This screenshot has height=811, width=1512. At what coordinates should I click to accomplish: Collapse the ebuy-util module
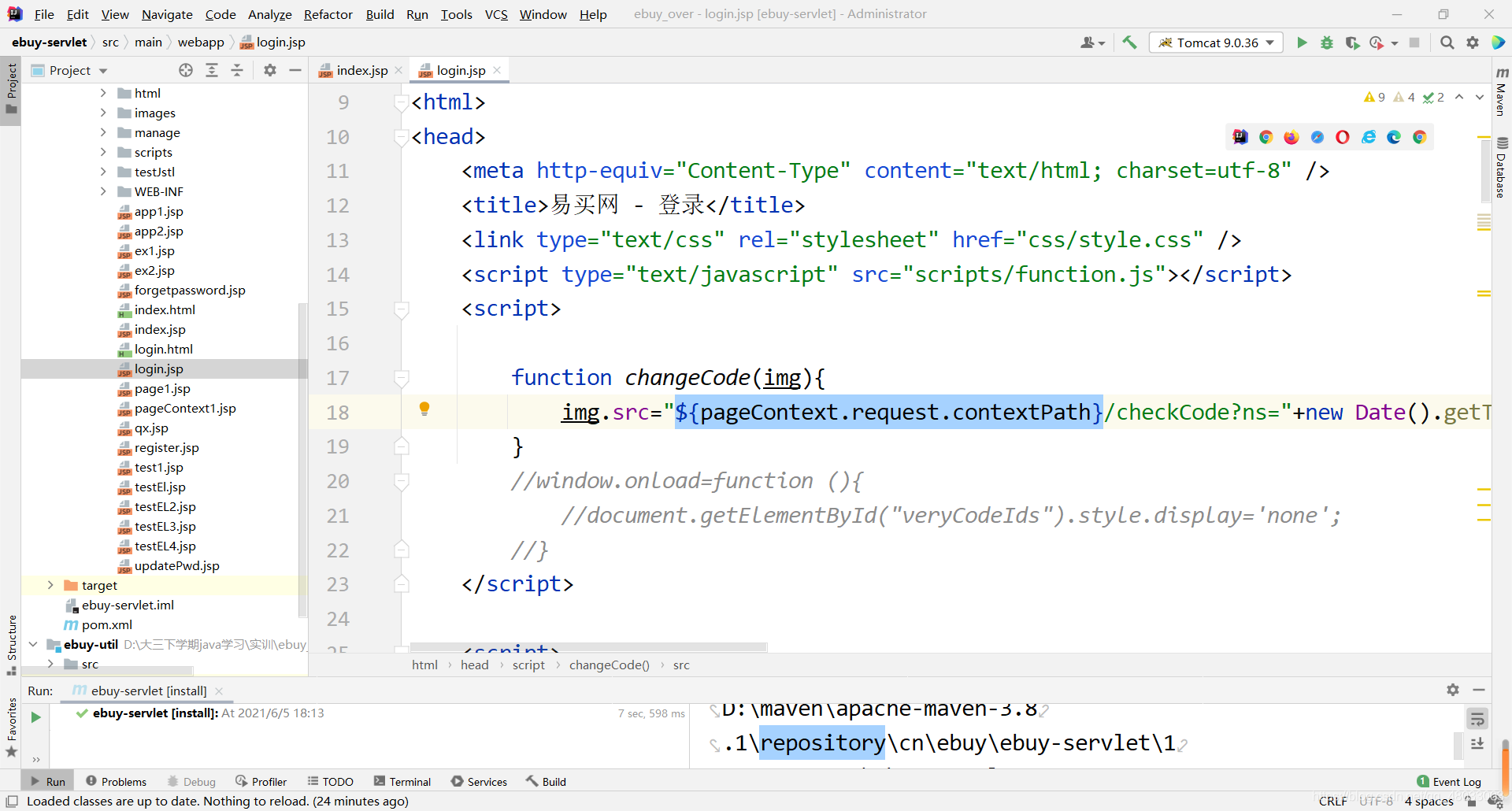coord(33,644)
